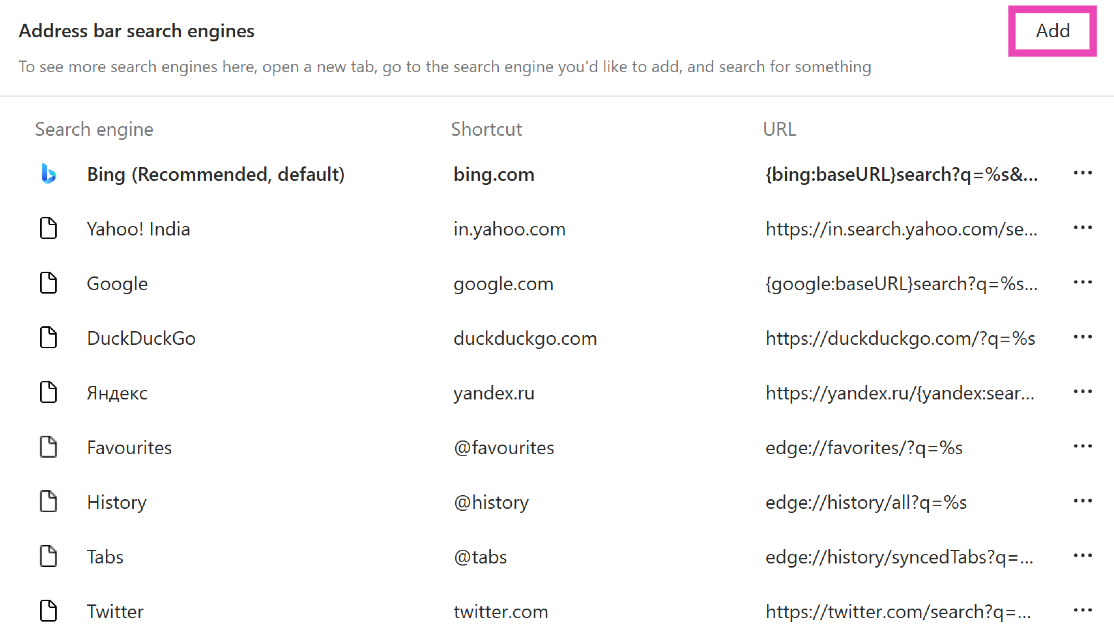Click the @history shortcut text
Screen dimensions: 1114x628
click(x=491, y=502)
